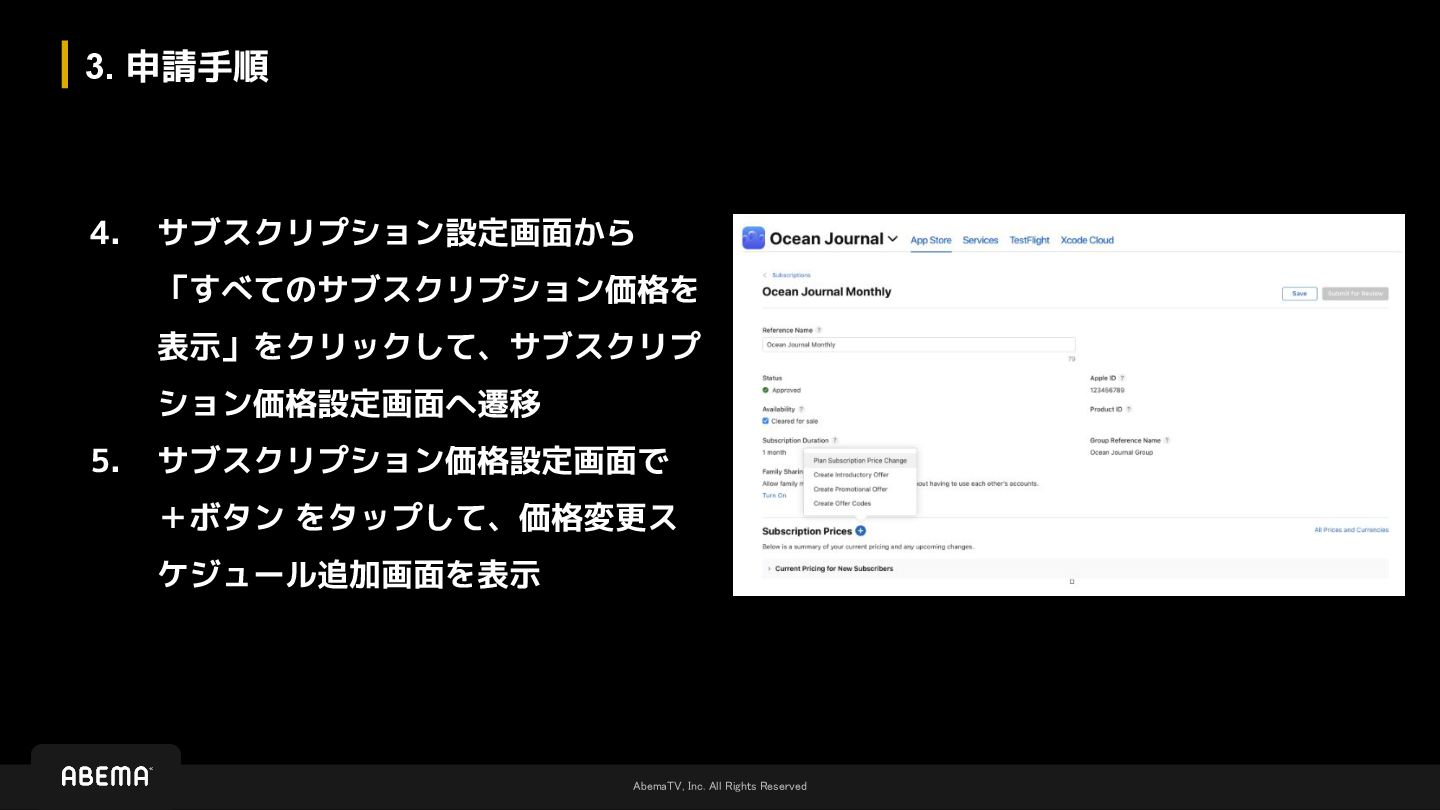The image size is (1440, 810).
Task: Go back via Subscriptions breadcrumb link
Action: pos(791,275)
